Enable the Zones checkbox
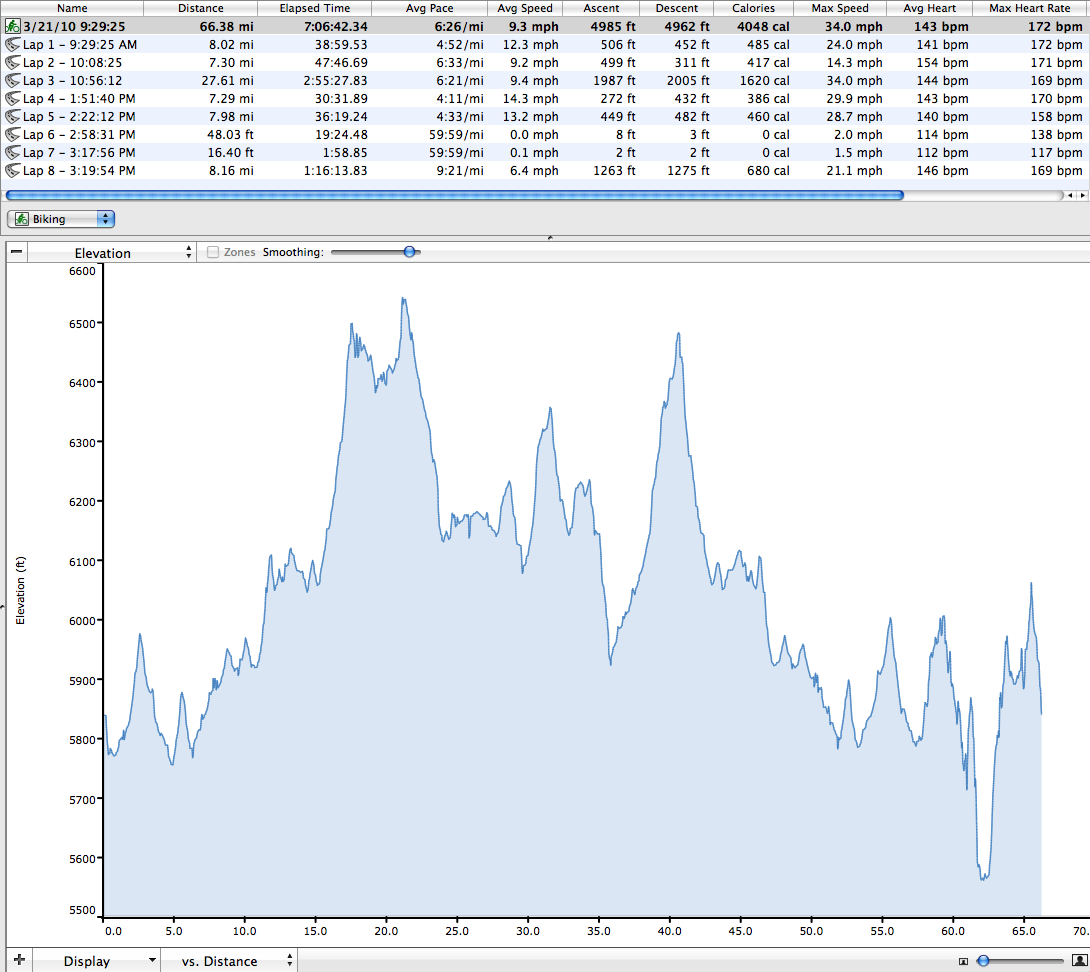 click(213, 253)
